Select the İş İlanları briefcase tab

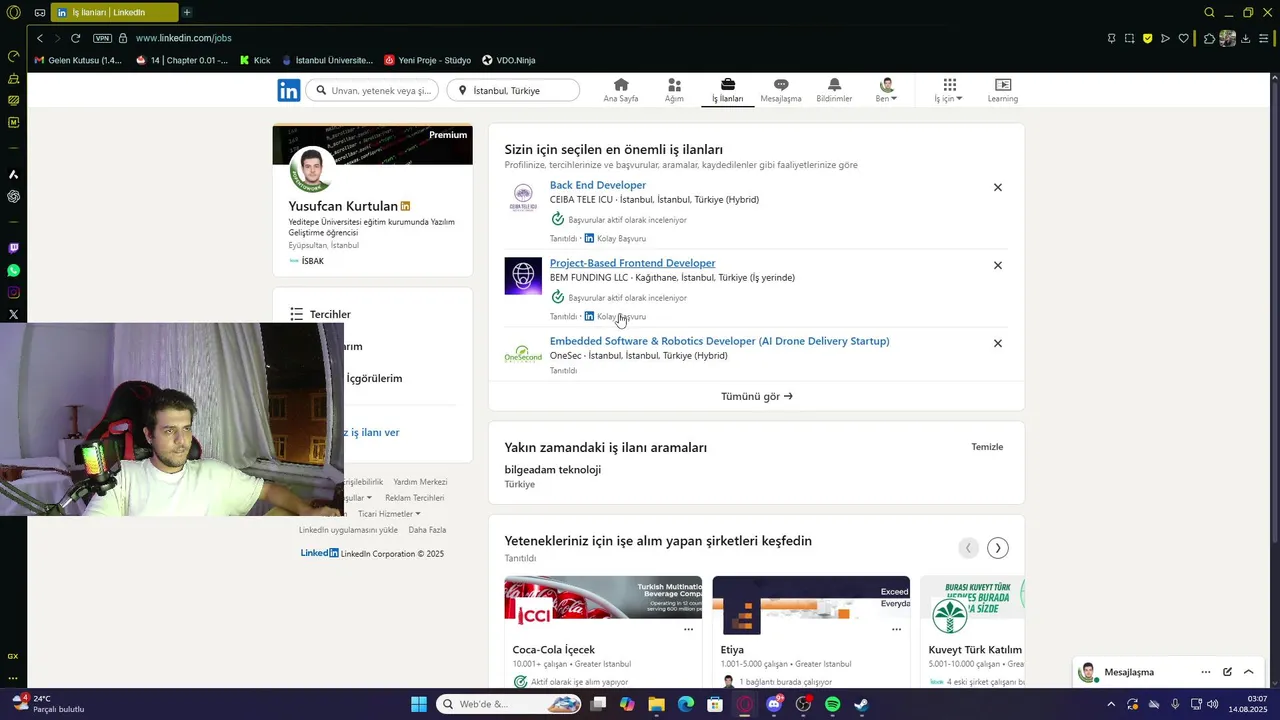727,90
